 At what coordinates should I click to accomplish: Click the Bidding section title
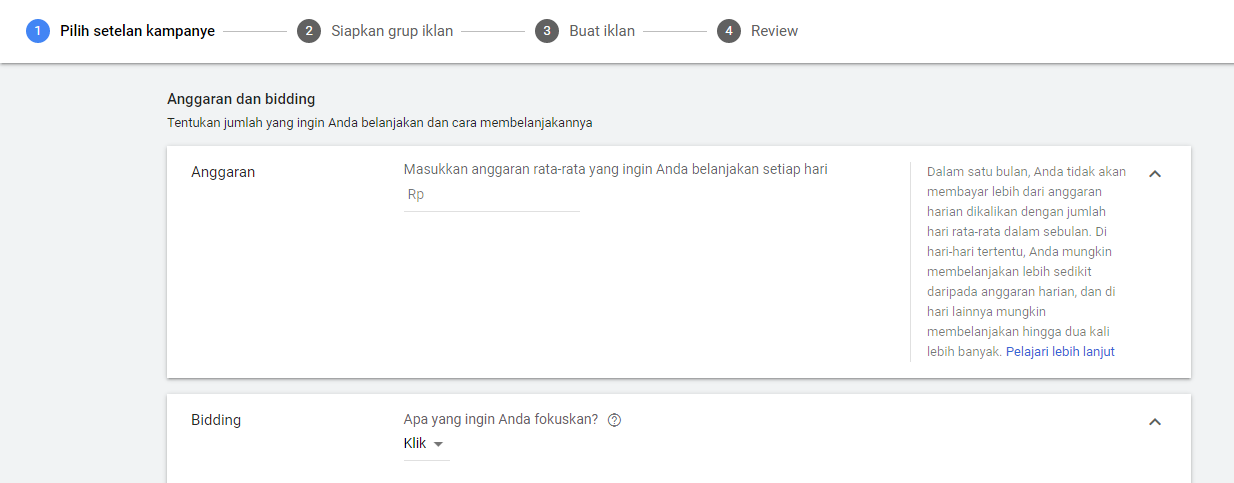pos(216,420)
